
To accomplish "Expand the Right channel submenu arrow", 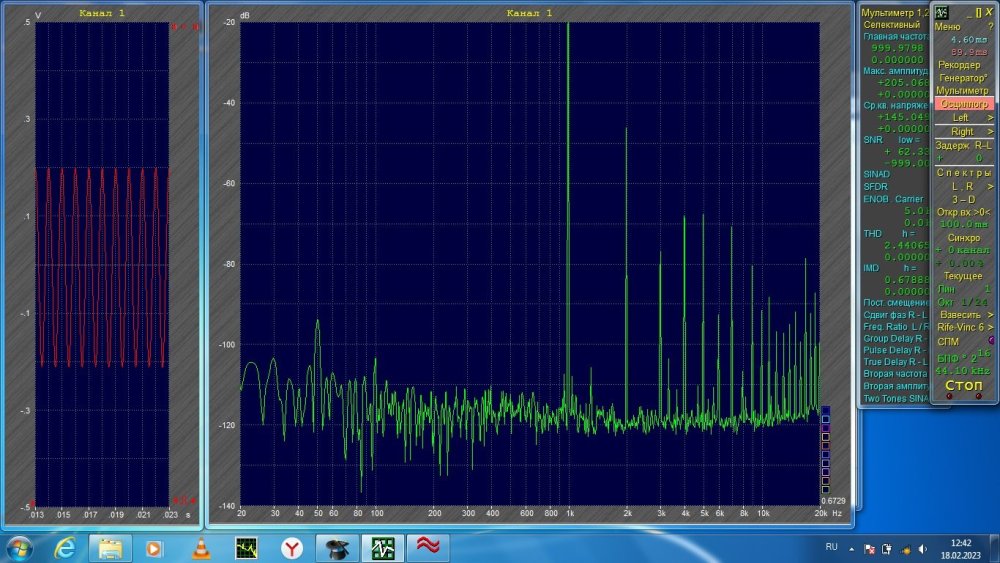I will click(990, 131).
